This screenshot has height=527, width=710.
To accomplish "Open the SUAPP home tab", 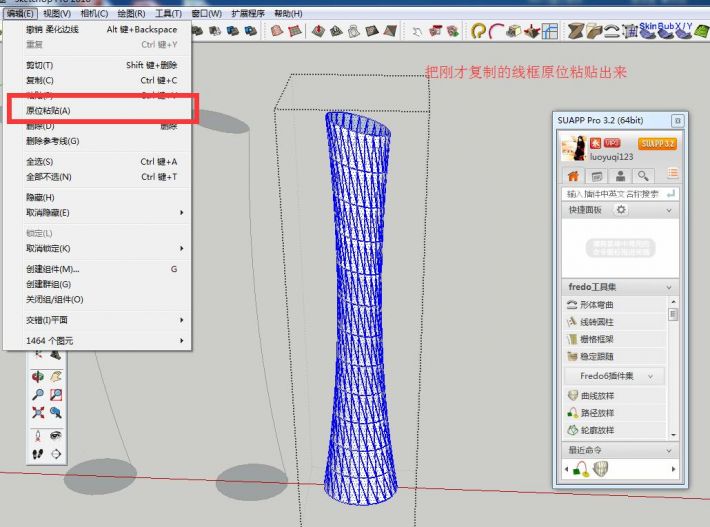I will pos(573,176).
